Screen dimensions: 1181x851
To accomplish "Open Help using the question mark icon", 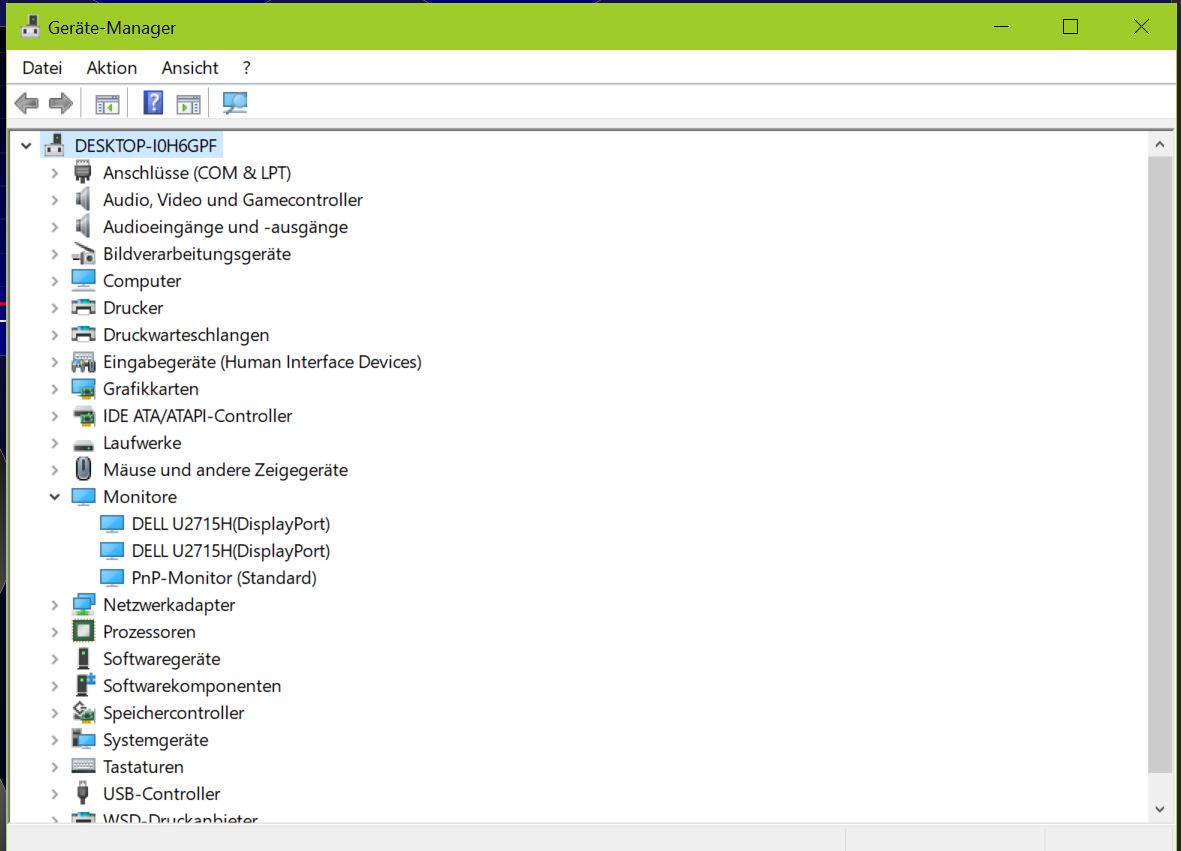I will tap(151, 102).
